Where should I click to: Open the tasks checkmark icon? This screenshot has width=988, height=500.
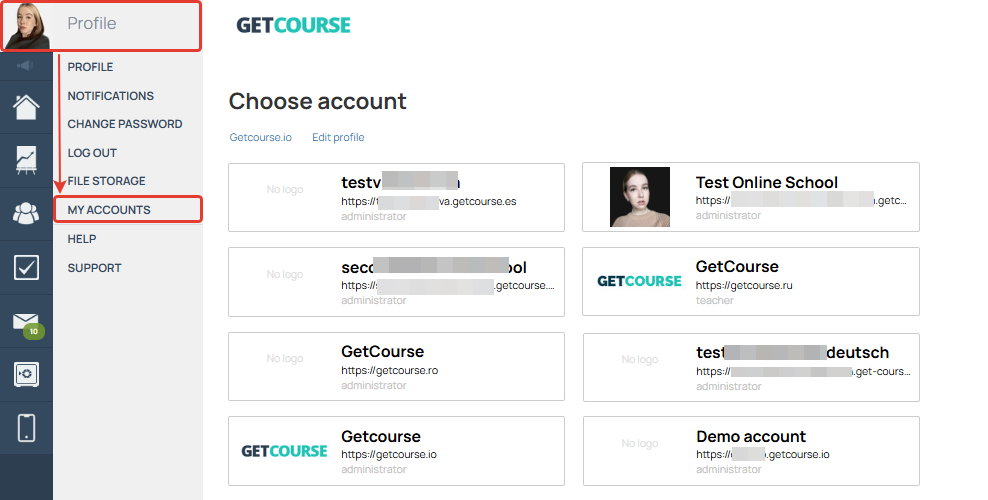(x=26, y=268)
